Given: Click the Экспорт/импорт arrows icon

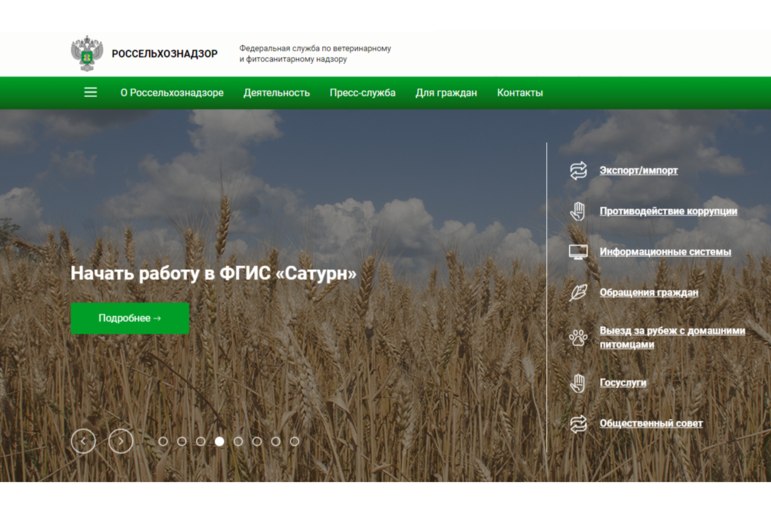Looking at the screenshot, I should (578, 170).
